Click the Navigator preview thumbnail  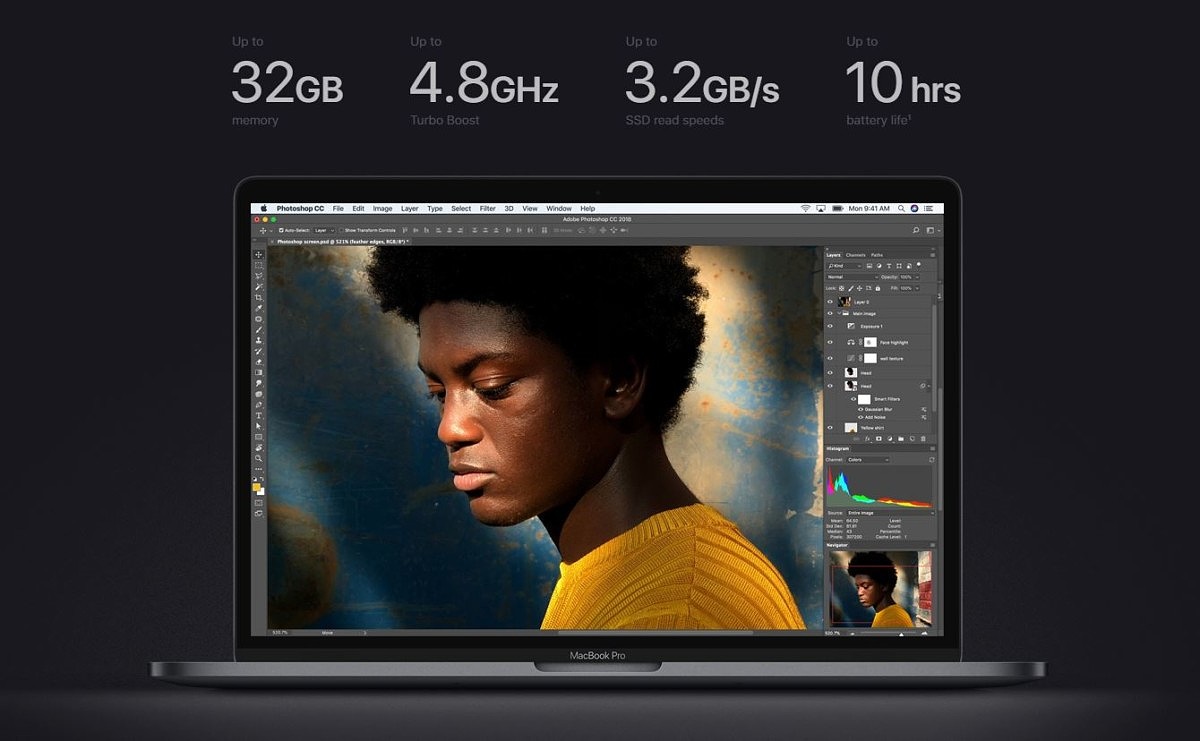pyautogui.click(x=880, y=588)
